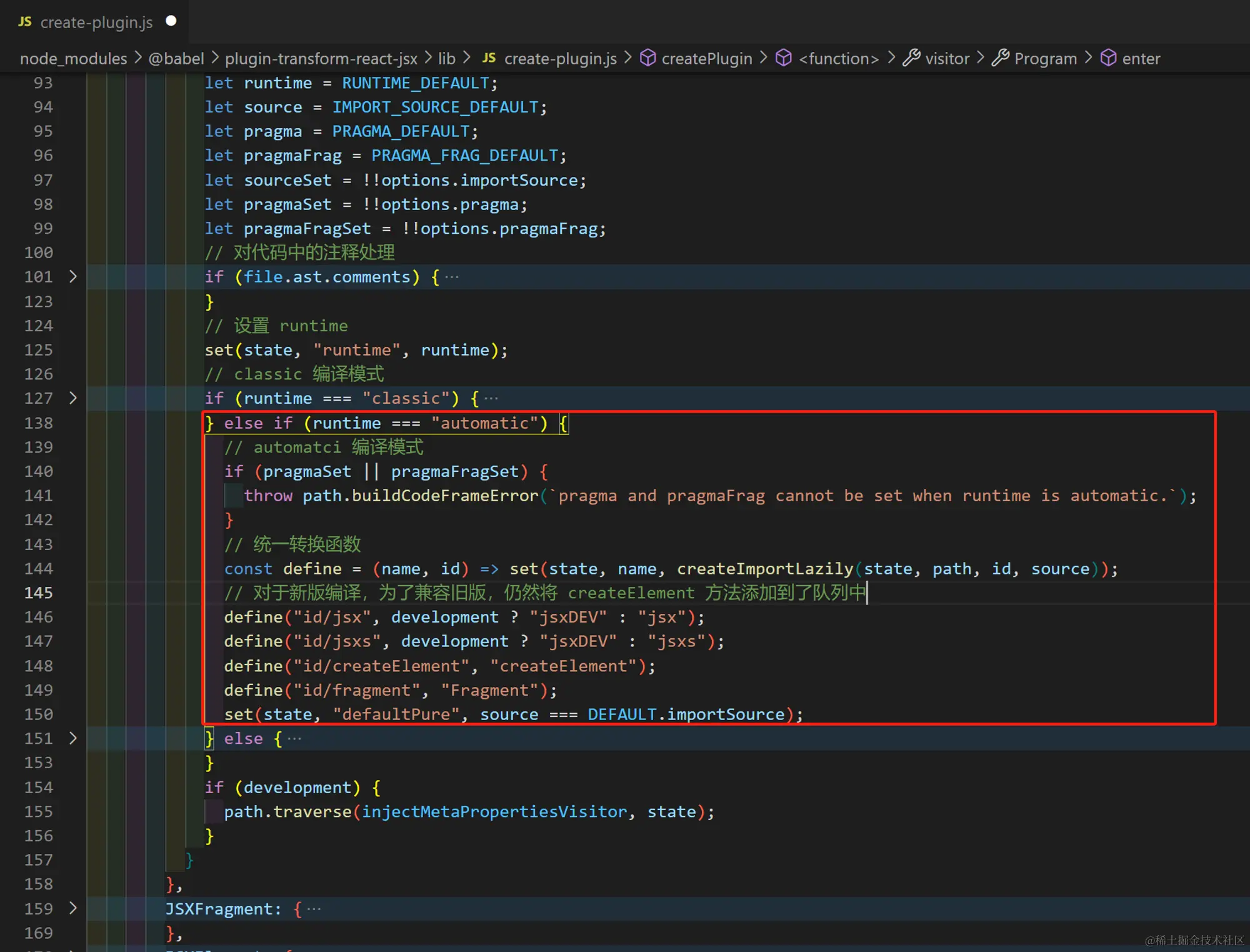Select the create-plugin.js editor tab
This screenshot has height=952, width=1250.
point(96,23)
